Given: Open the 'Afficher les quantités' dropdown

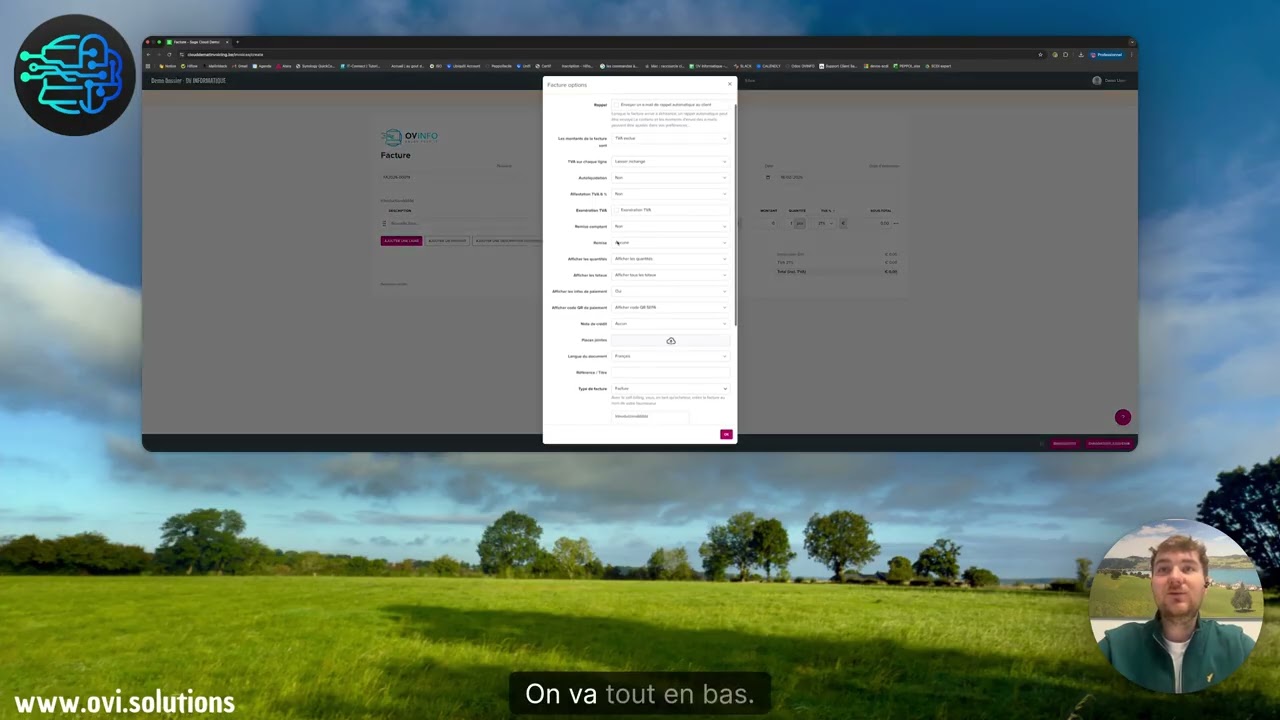Looking at the screenshot, I should [670, 259].
